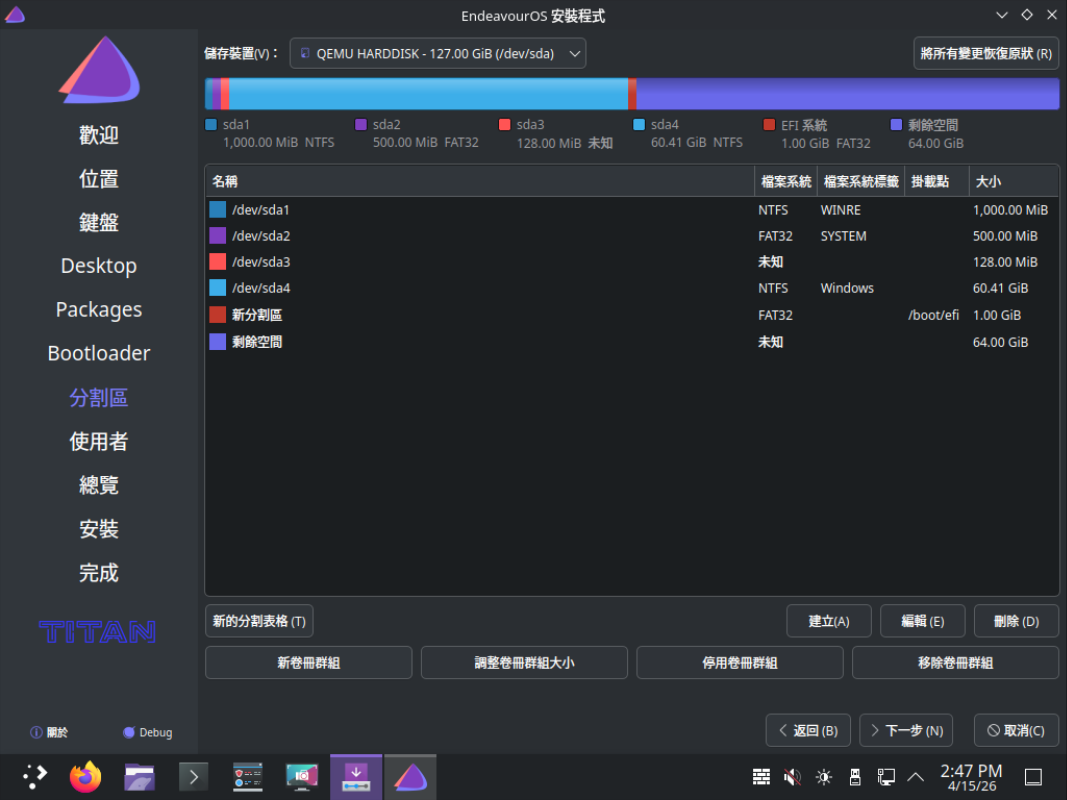
Task: Select the Bootloader step in the sidebar
Action: pos(98,353)
